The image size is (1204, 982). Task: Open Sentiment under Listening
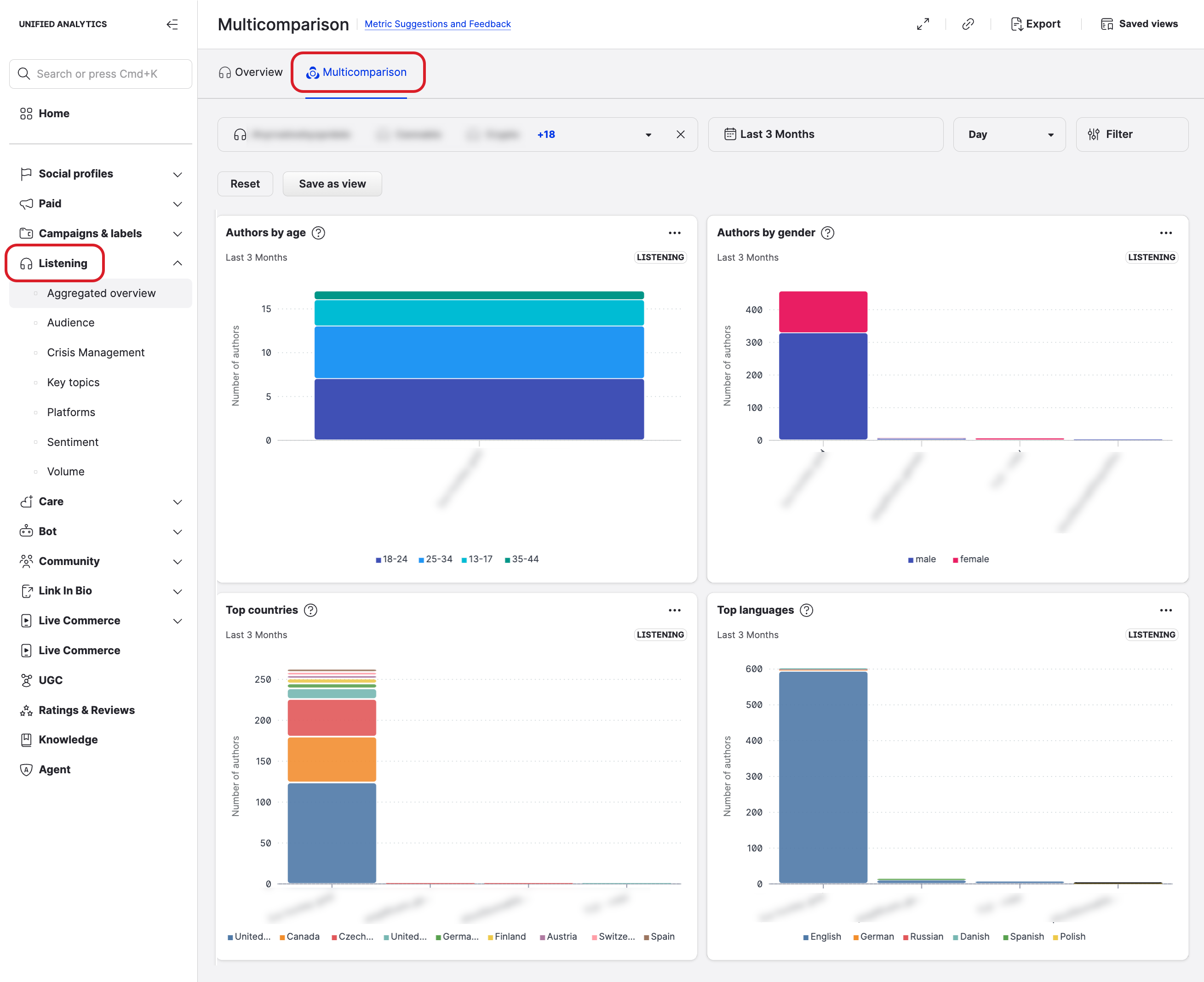(72, 442)
